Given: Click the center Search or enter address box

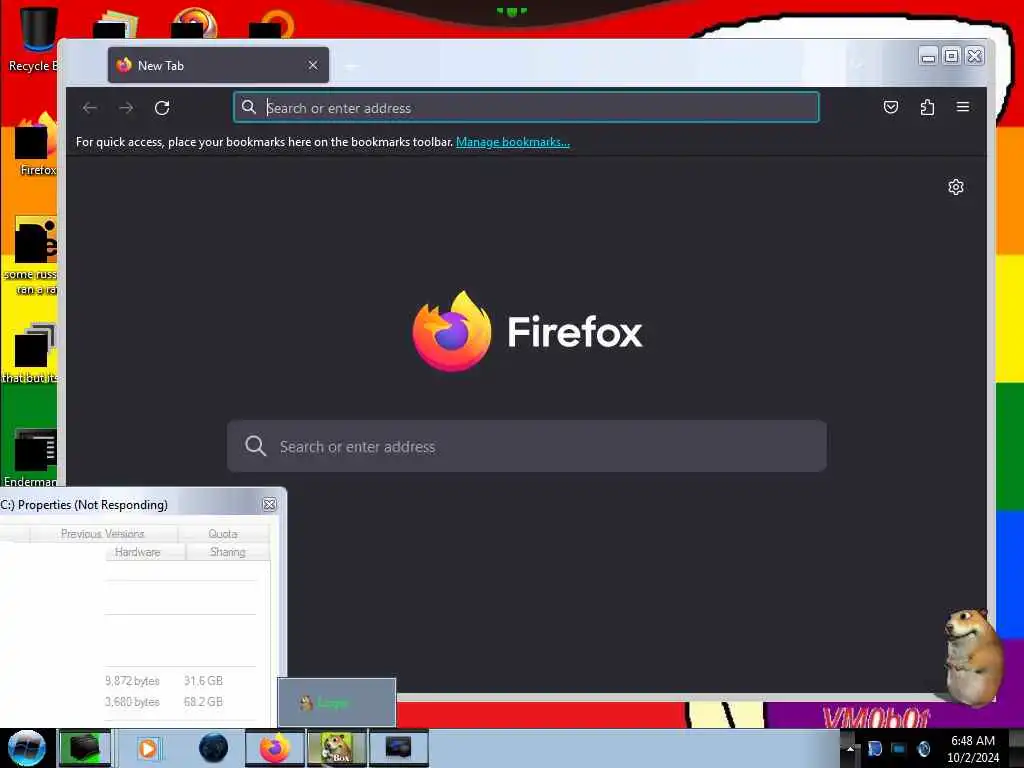Looking at the screenshot, I should coord(526,446).
